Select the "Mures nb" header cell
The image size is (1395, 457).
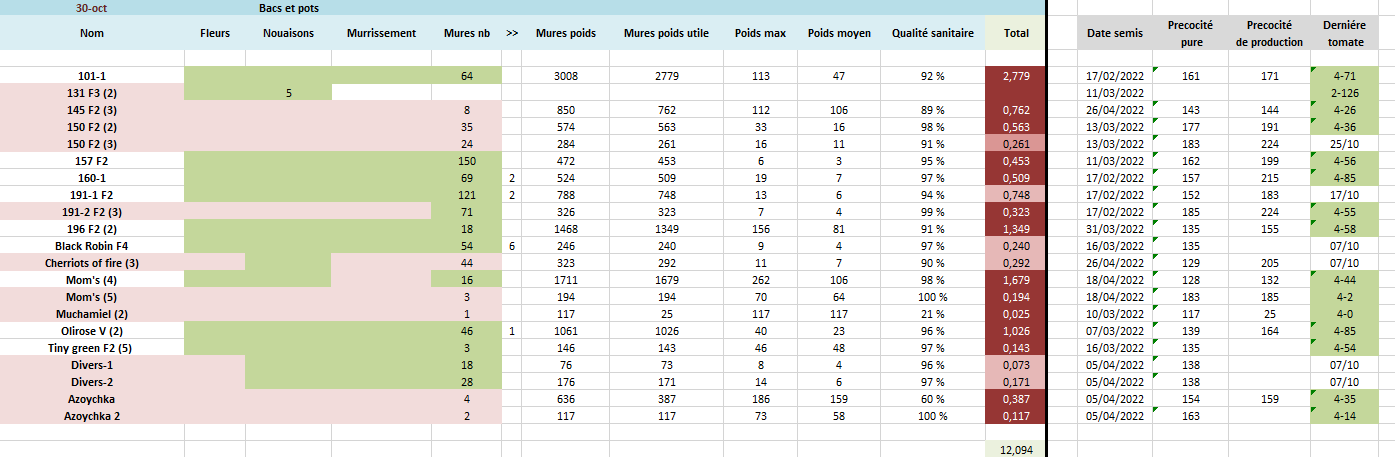(x=466, y=33)
